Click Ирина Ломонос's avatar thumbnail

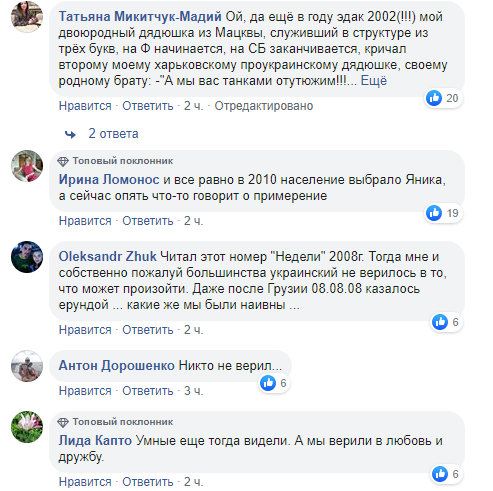pos(27,166)
